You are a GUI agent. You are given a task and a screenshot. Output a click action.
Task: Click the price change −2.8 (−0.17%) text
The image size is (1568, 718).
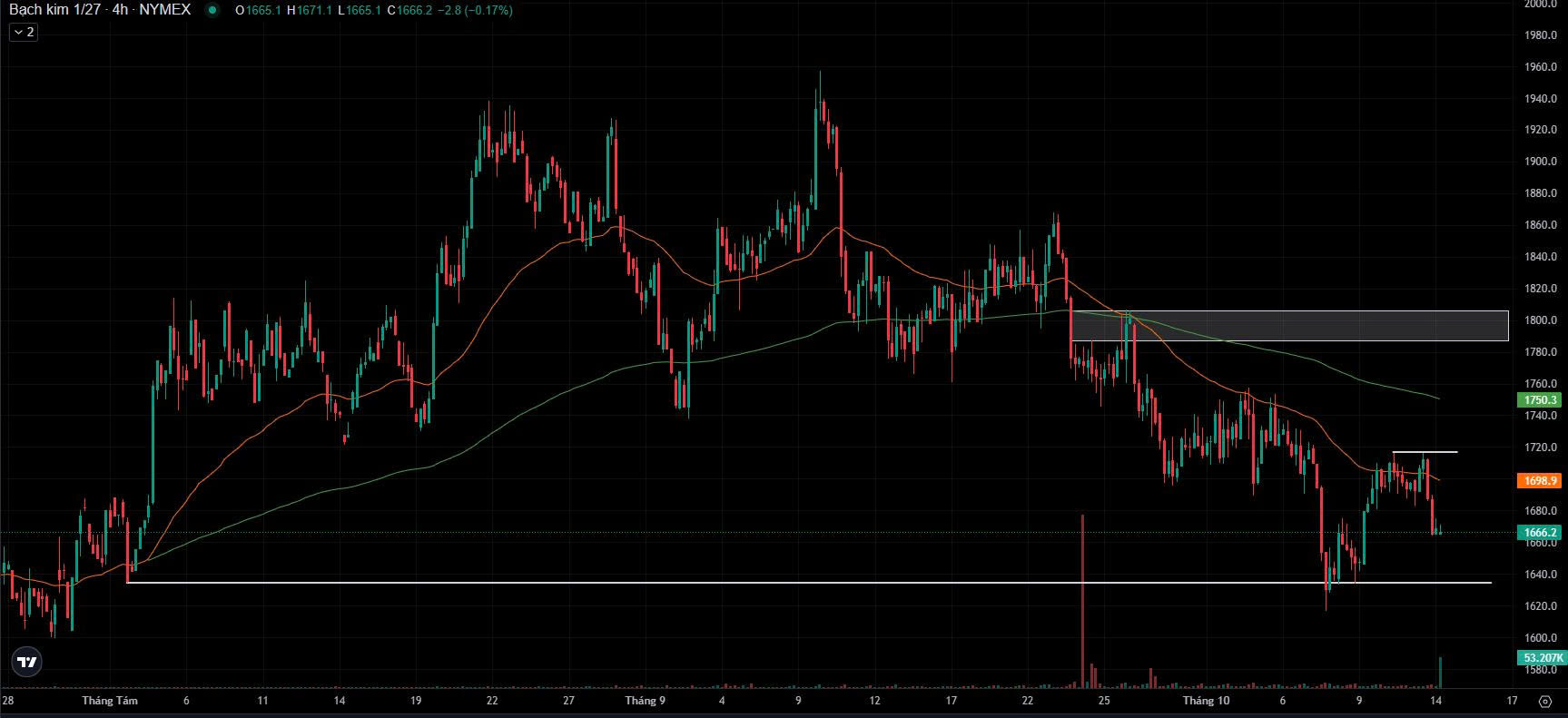point(474,10)
